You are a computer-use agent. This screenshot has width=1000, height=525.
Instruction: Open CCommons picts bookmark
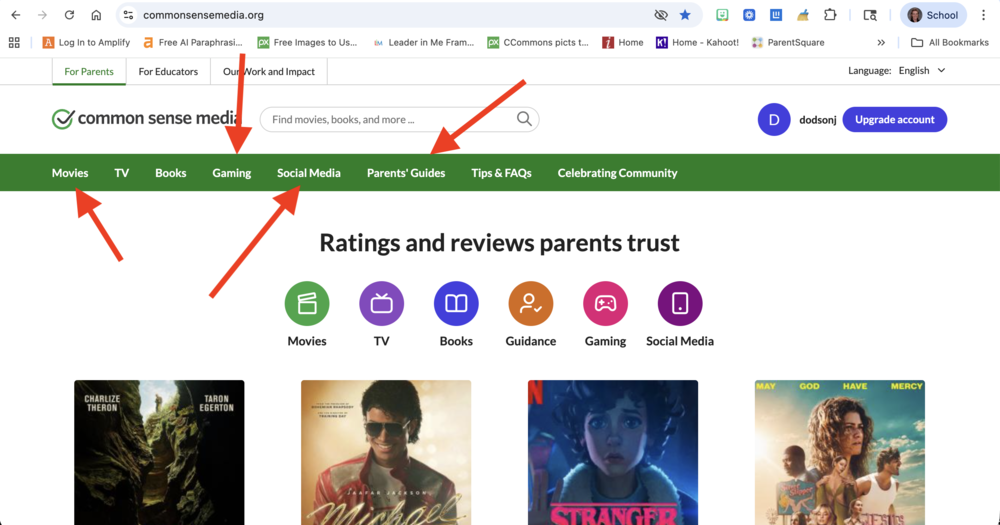(x=538, y=43)
